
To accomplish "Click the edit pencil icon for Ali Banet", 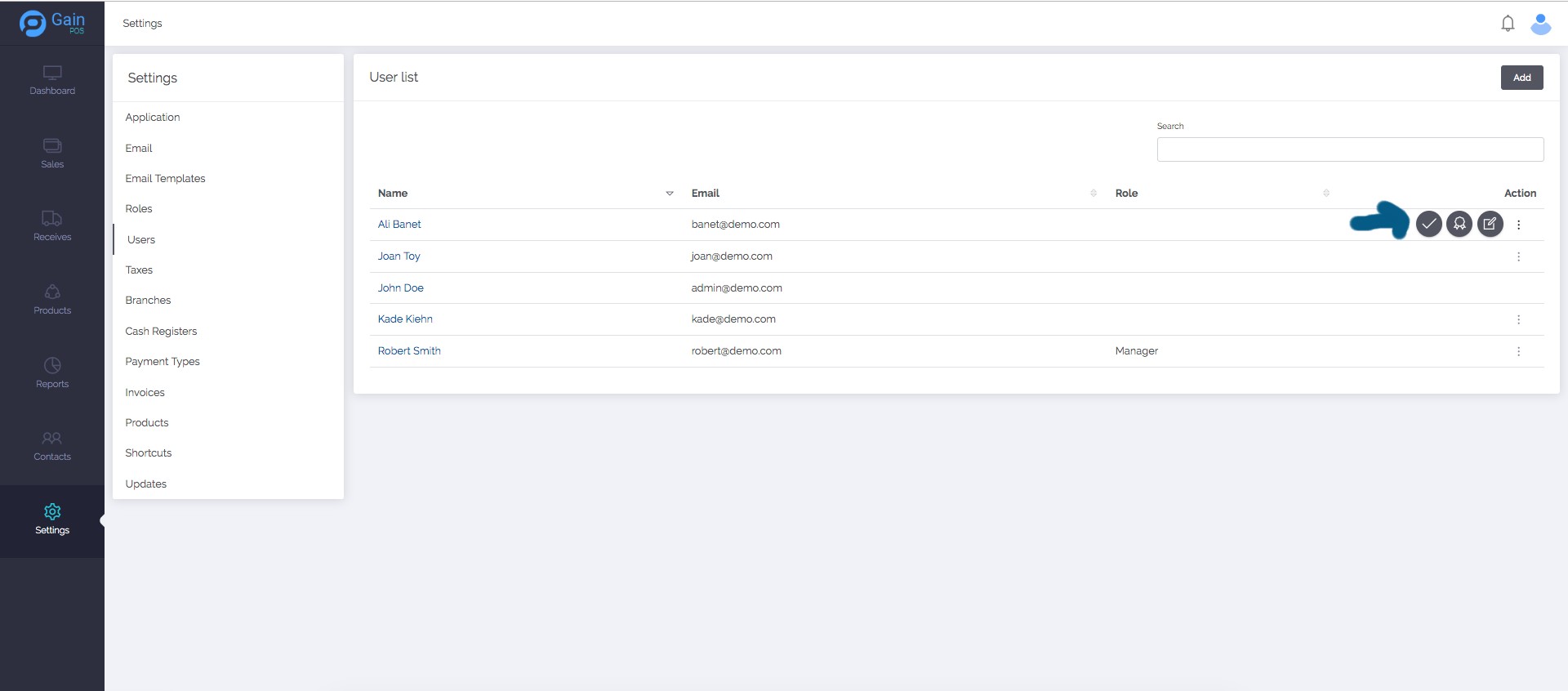I will coord(1490,224).
